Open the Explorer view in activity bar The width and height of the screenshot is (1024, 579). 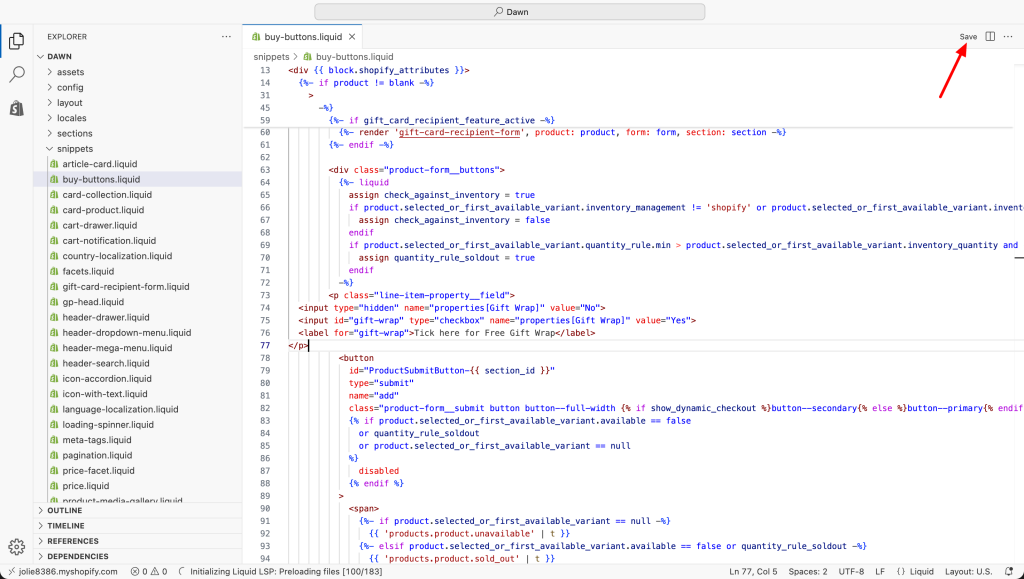point(17,41)
